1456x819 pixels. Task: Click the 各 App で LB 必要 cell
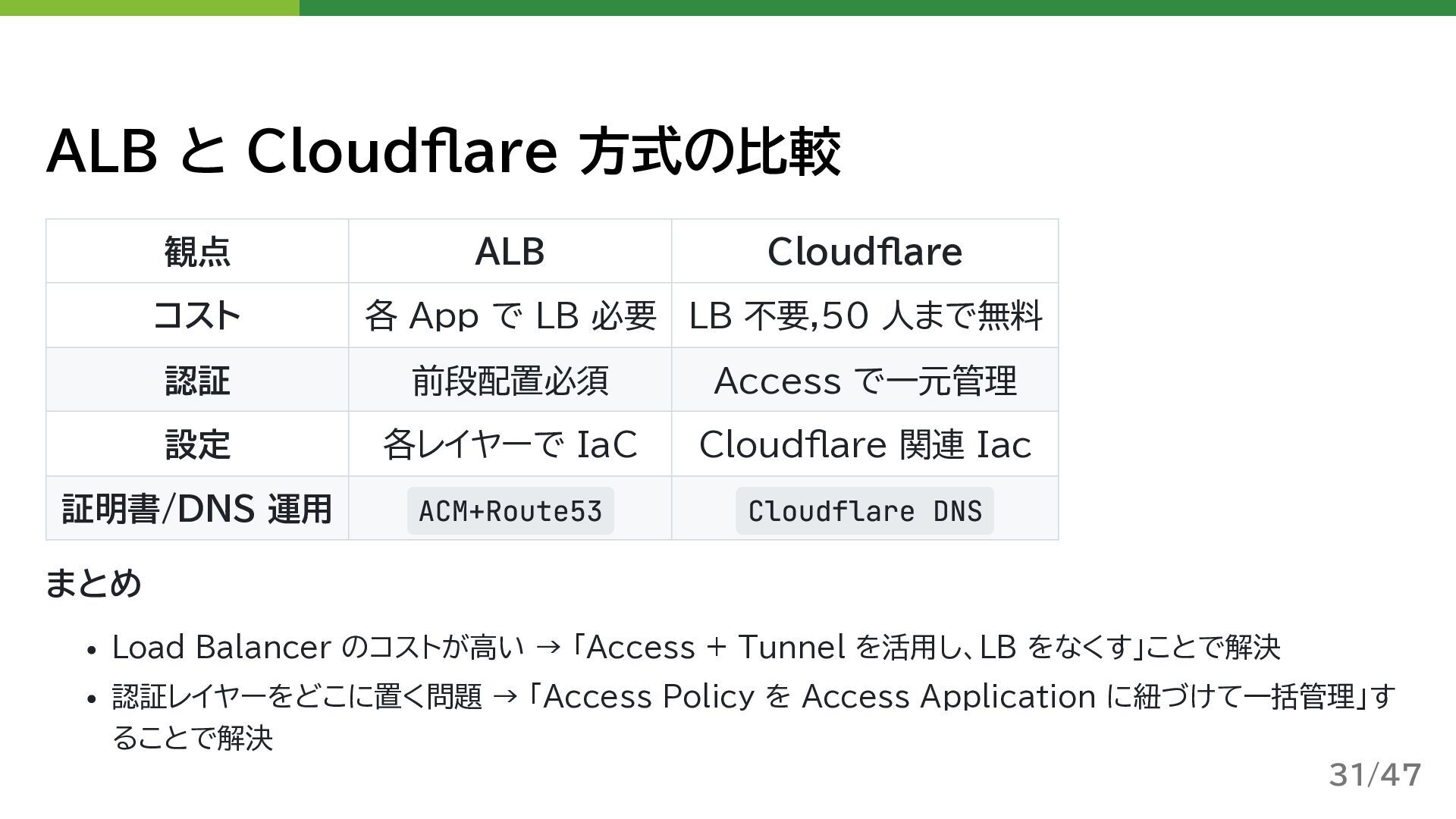click(x=510, y=315)
